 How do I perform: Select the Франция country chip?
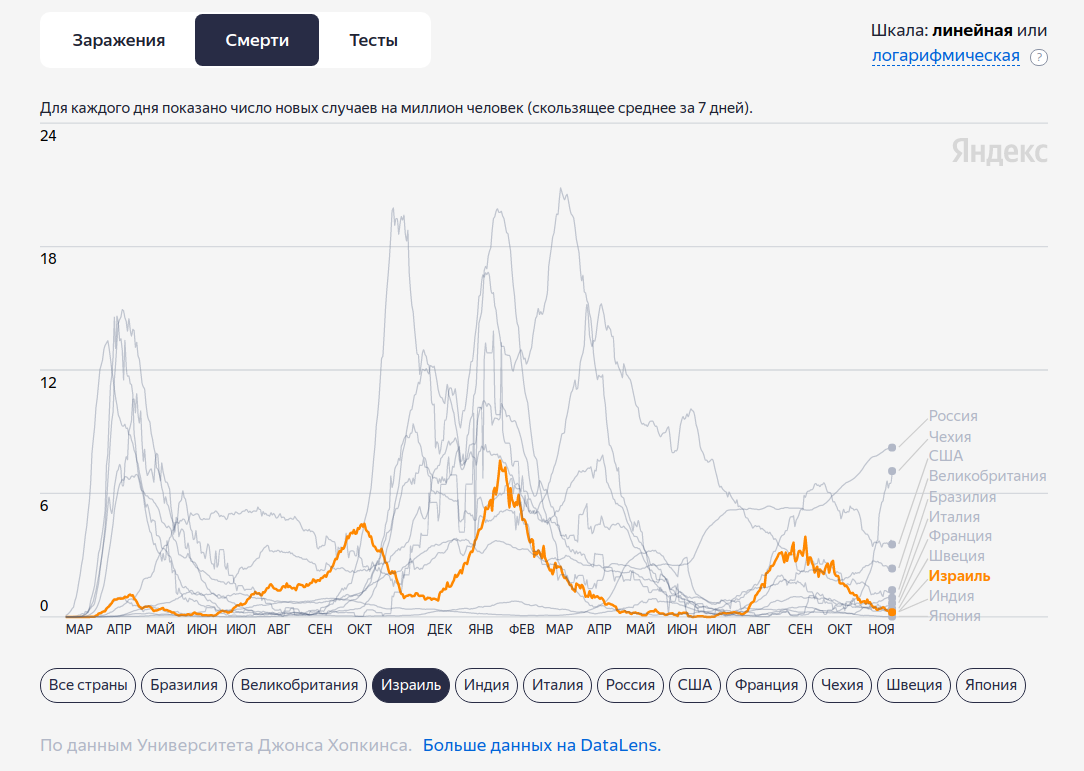click(x=766, y=685)
